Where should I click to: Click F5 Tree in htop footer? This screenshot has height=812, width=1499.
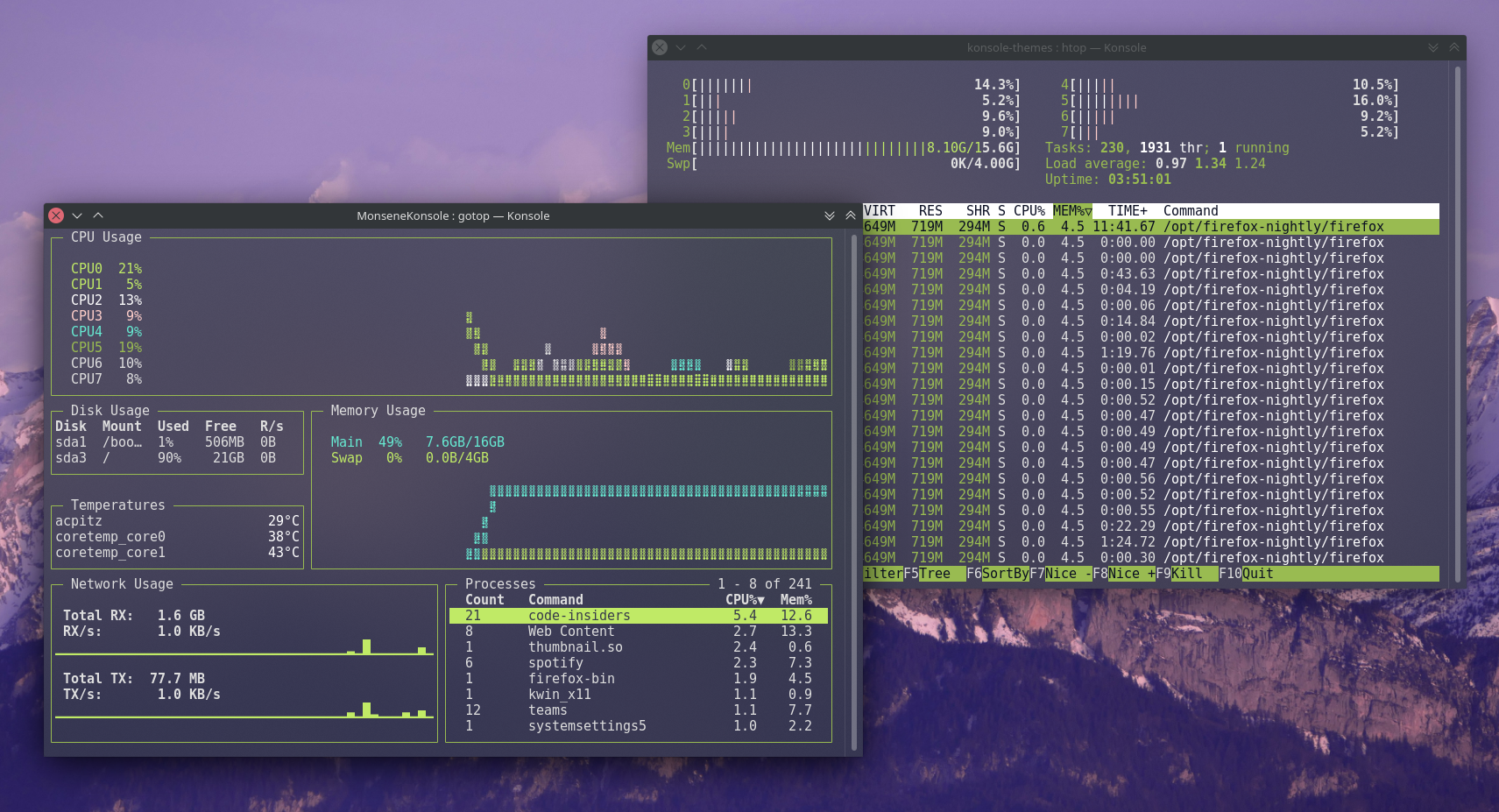pyautogui.click(x=935, y=574)
